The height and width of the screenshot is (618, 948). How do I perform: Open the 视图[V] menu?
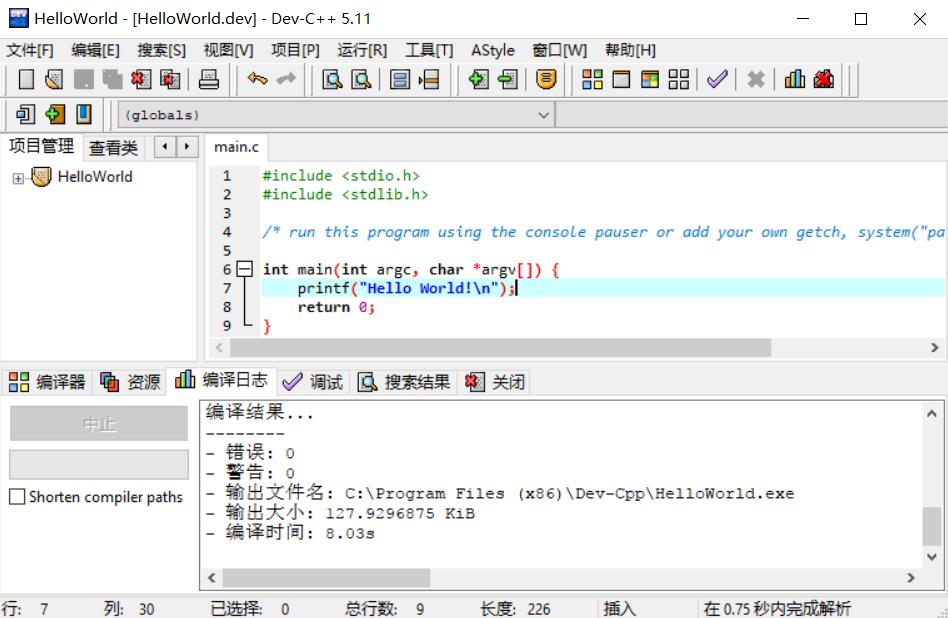tap(229, 50)
